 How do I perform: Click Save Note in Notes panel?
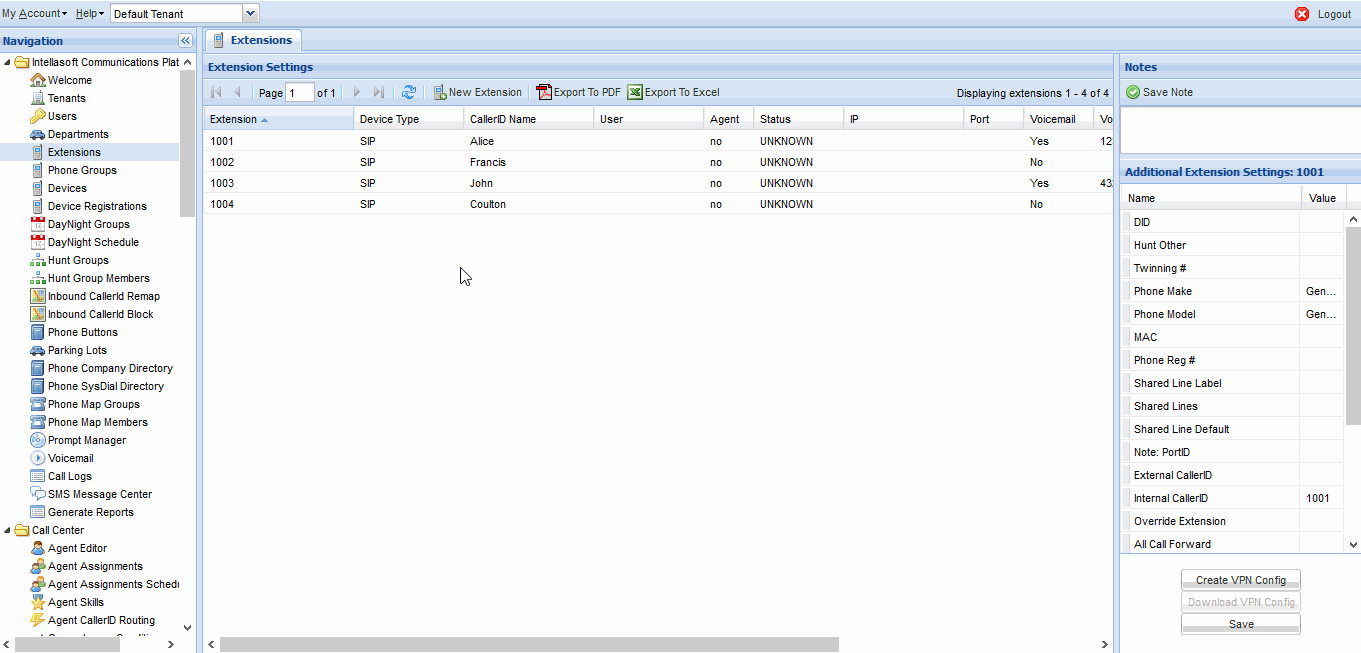[1160, 92]
